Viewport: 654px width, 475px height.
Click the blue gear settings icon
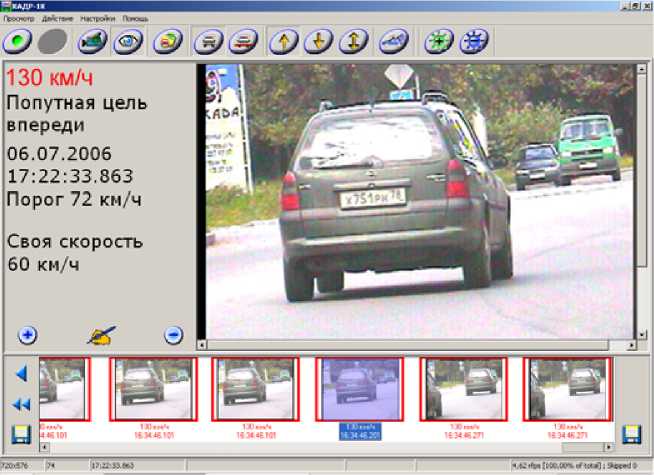pyautogui.click(x=470, y=42)
